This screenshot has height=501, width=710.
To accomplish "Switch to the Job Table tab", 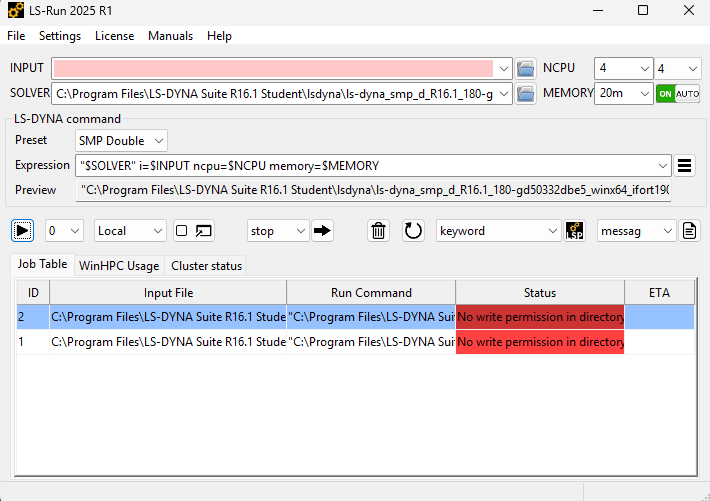I will tap(42, 264).
